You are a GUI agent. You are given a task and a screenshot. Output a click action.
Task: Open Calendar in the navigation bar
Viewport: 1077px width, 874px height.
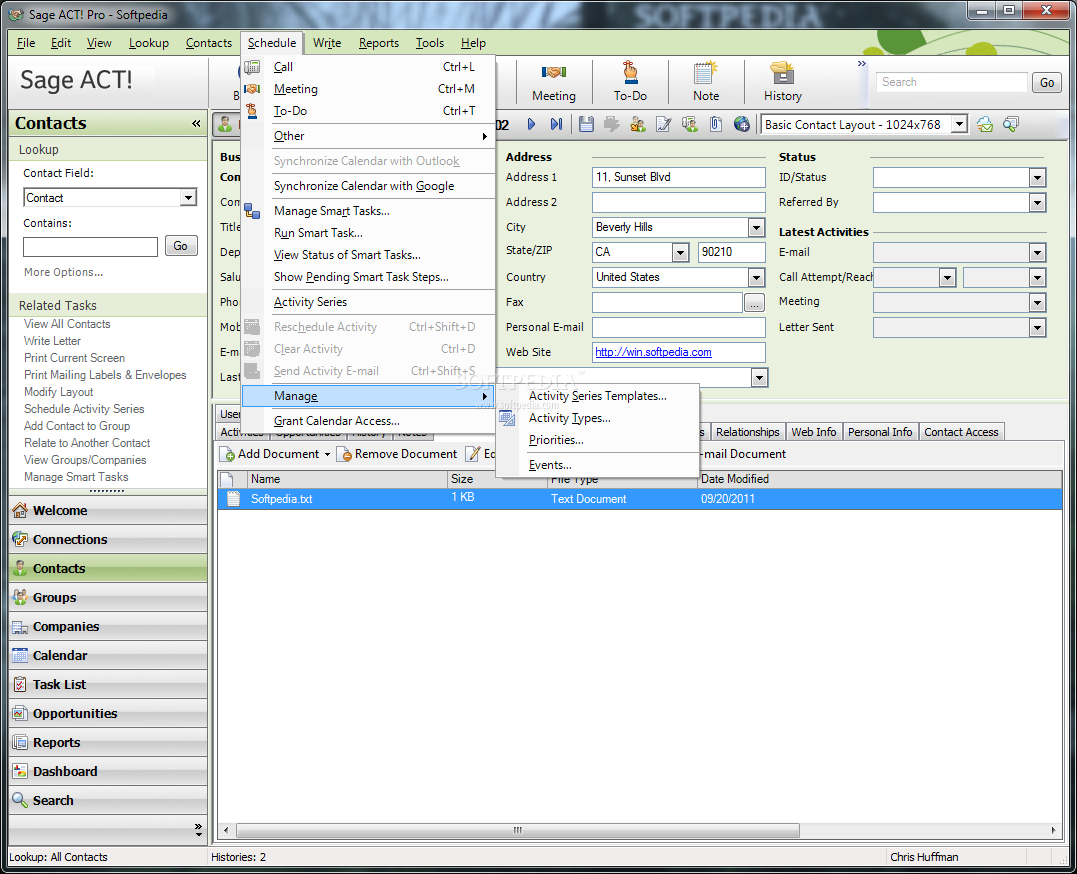click(109, 656)
